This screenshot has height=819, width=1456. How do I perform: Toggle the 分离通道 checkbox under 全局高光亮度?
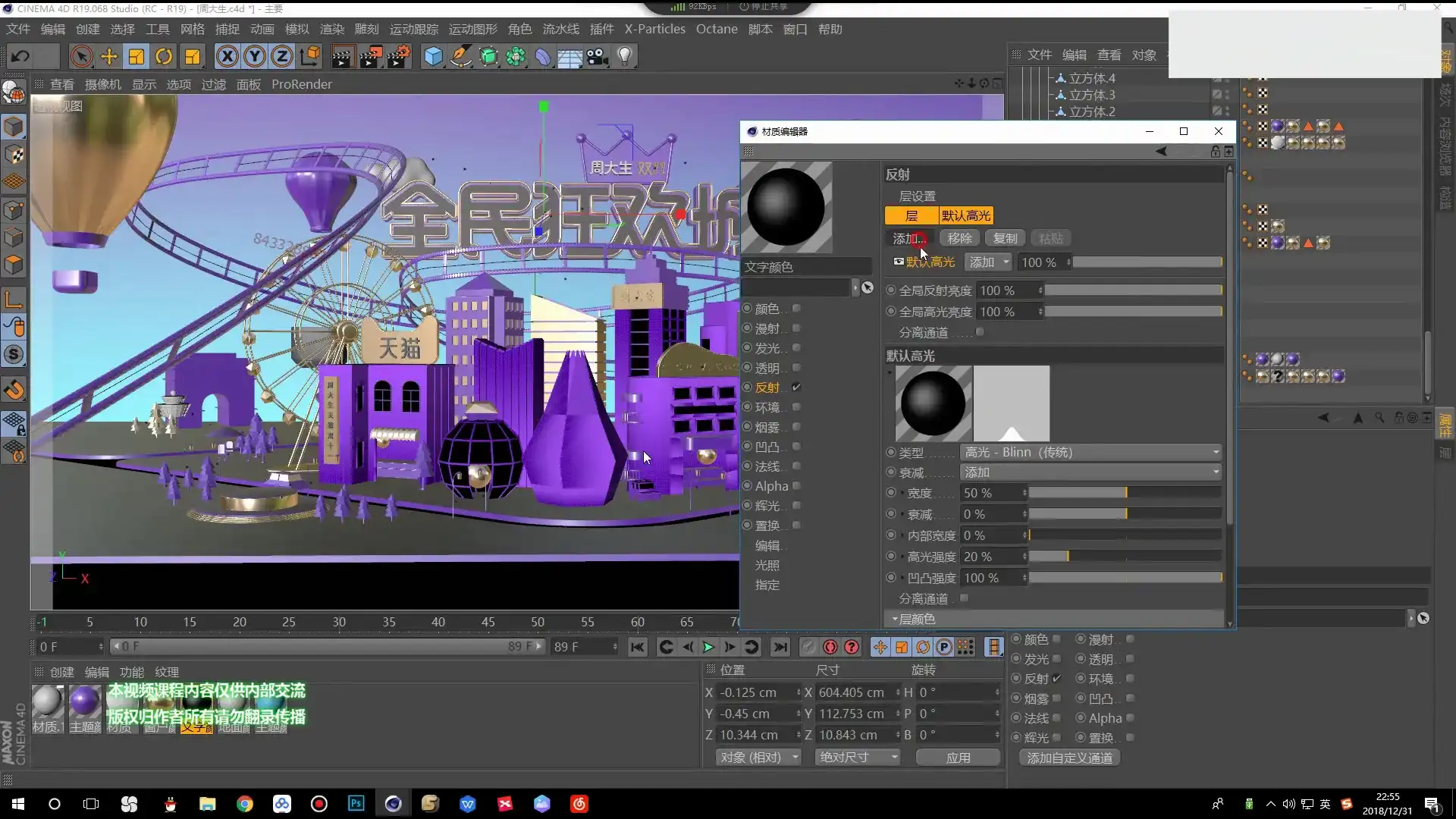[980, 332]
